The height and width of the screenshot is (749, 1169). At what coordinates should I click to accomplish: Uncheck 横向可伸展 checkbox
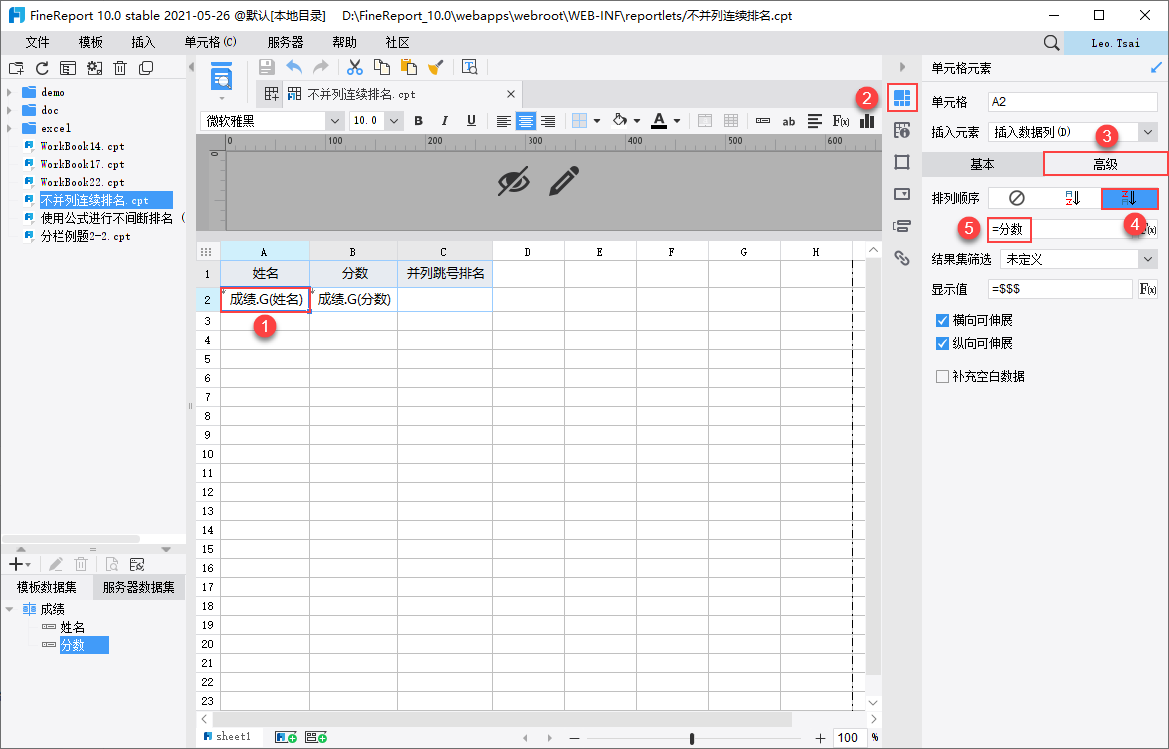[942, 320]
